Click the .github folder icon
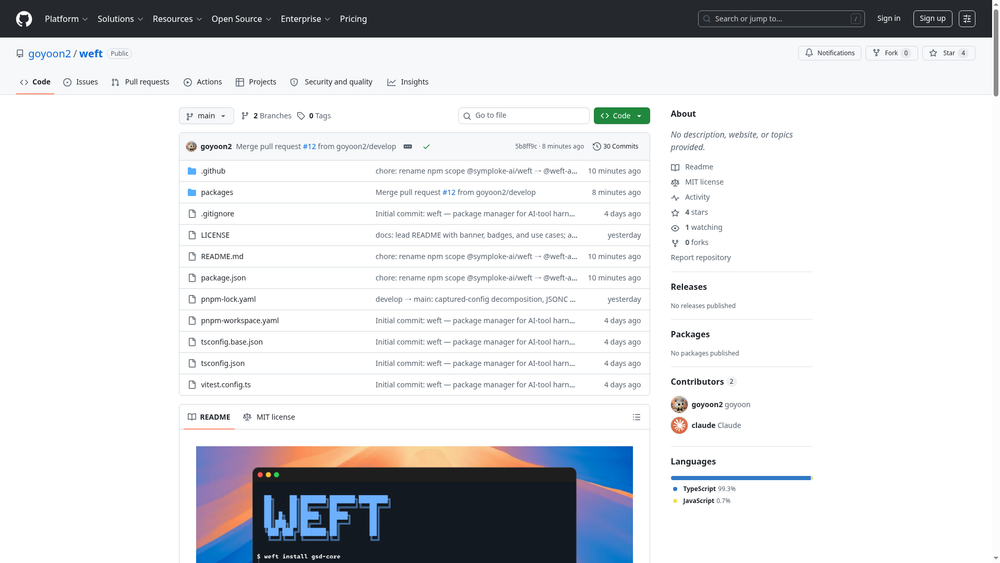The image size is (1000, 563). point(192,171)
